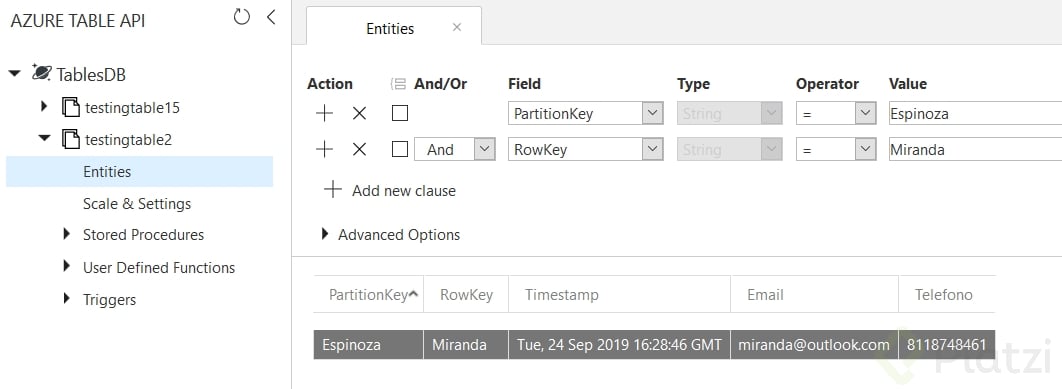Viewport: 1062px width, 389px height.
Task: Open the Operator dropdown for the RowKey clause
Action: (836, 150)
